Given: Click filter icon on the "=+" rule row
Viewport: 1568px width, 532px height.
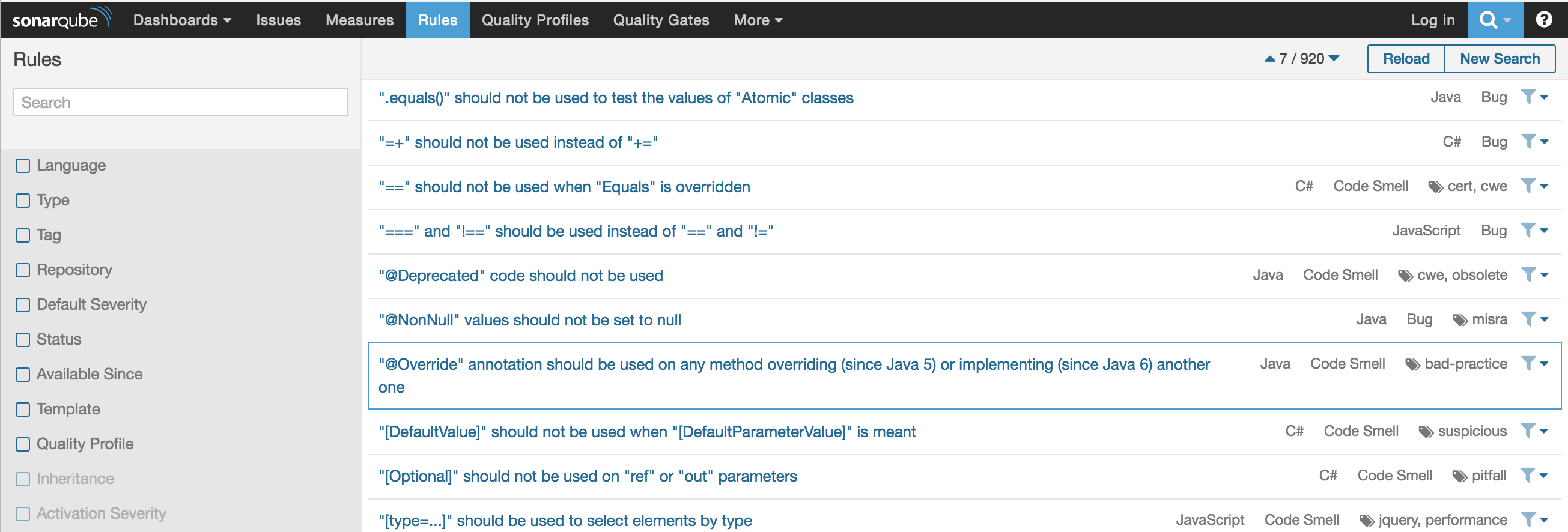Looking at the screenshot, I should point(1527,141).
